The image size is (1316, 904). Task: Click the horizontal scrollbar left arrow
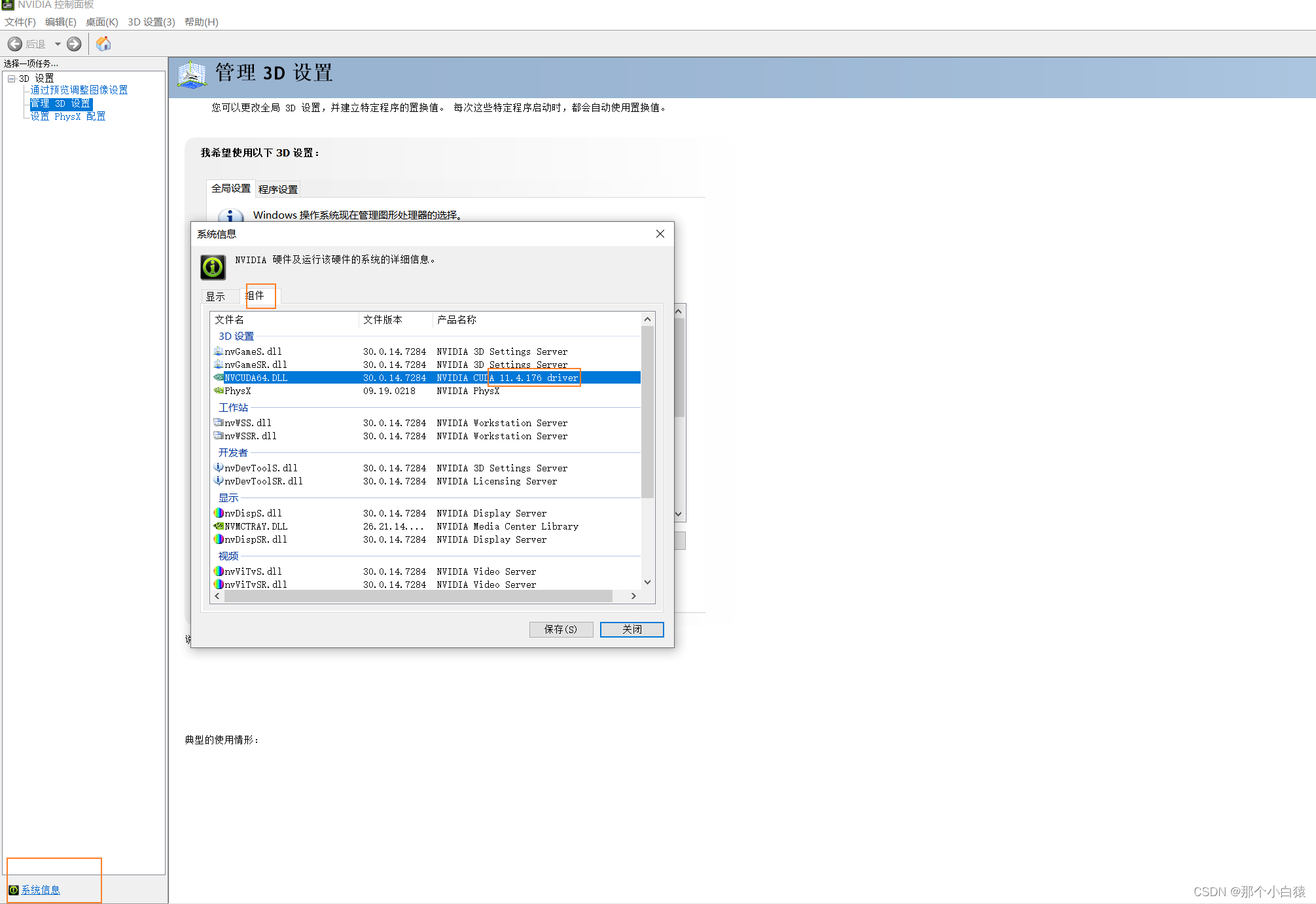point(217,596)
